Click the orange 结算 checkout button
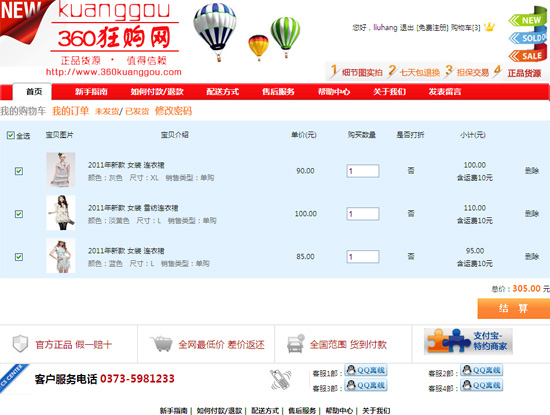 (514, 309)
